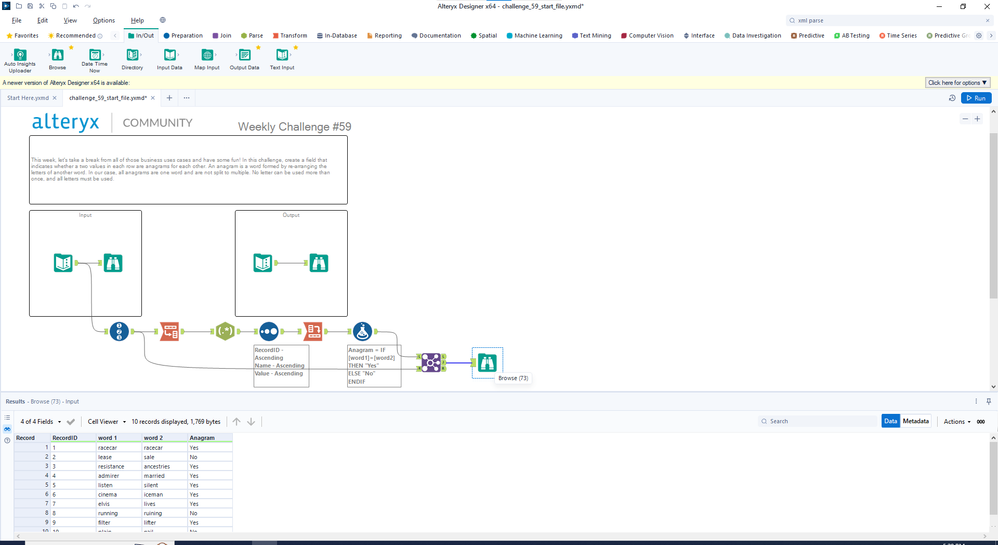This screenshot has height=545, width=998.
Task: Open the globe language icon
Action: 162,20
